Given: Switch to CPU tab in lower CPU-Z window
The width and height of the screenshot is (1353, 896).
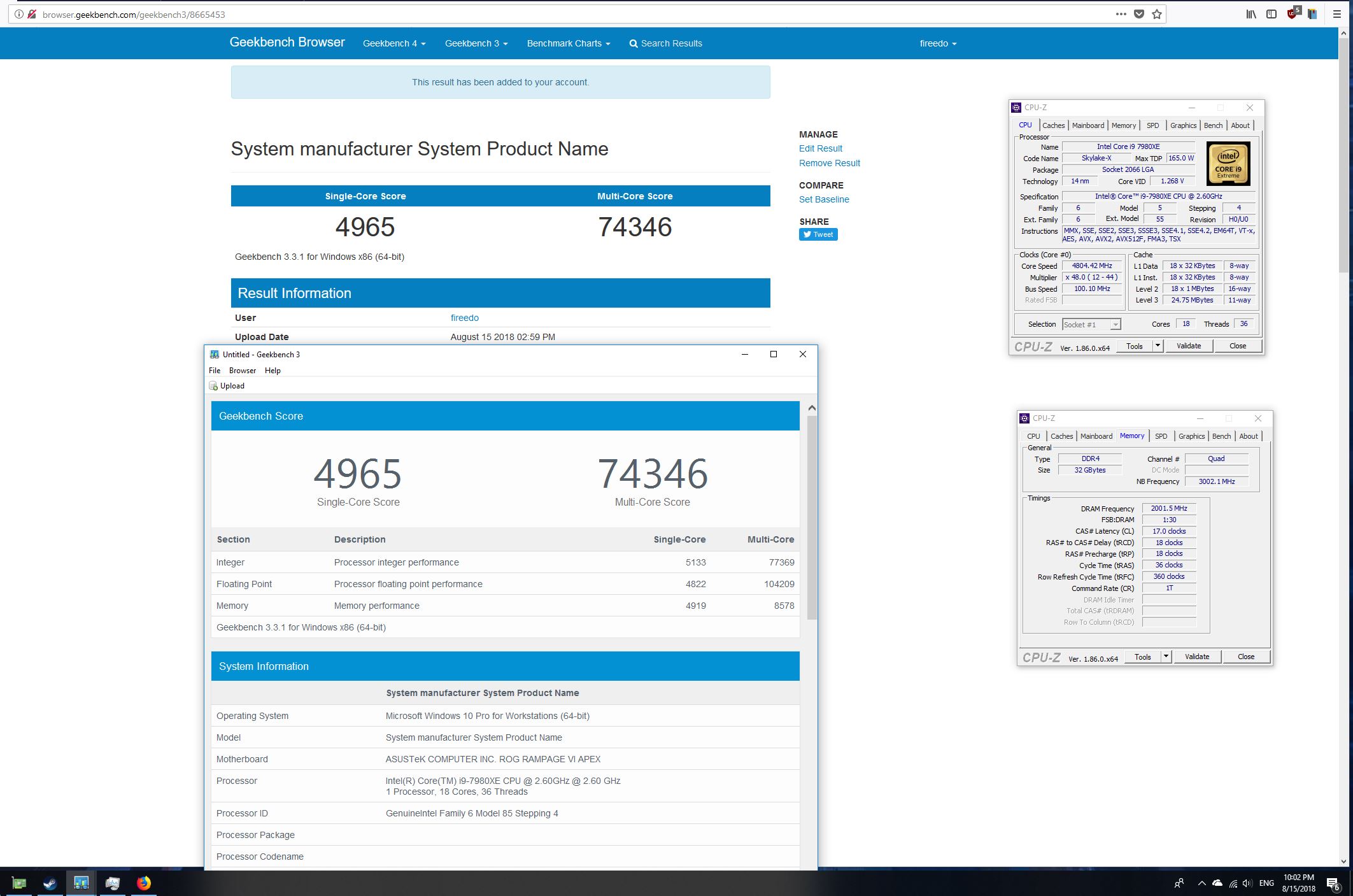Looking at the screenshot, I should click(1033, 436).
